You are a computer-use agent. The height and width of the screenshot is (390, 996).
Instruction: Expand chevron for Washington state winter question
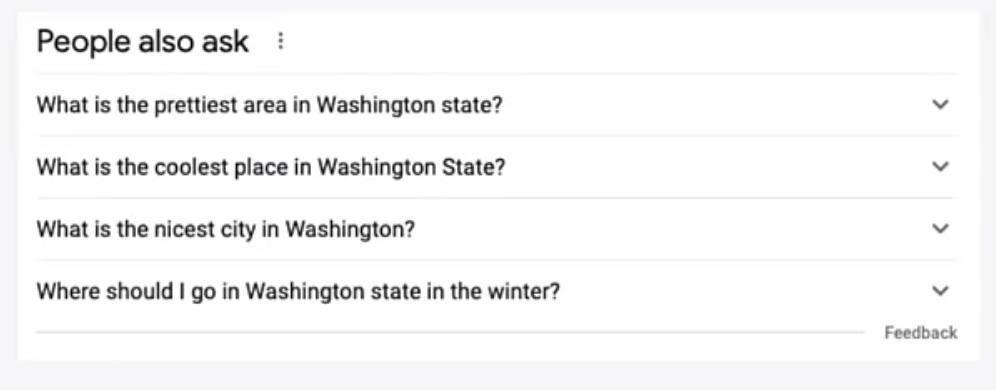pyautogui.click(x=939, y=290)
